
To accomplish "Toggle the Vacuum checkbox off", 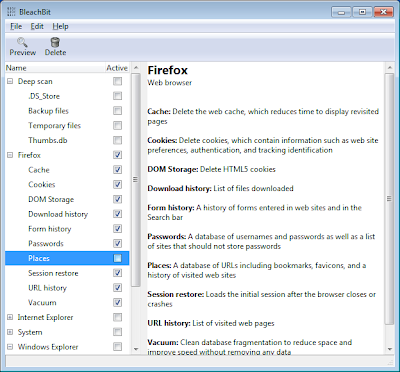I will (x=117, y=302).
